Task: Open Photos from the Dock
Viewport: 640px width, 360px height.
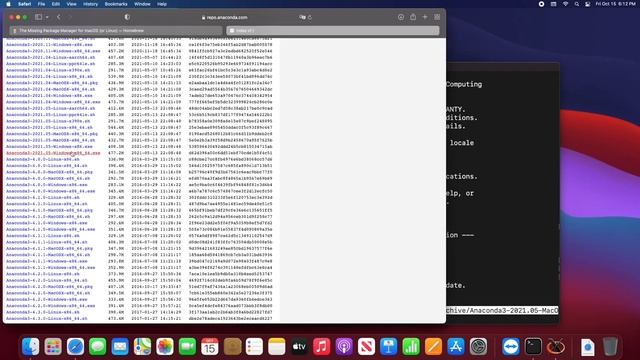Action: [165, 347]
